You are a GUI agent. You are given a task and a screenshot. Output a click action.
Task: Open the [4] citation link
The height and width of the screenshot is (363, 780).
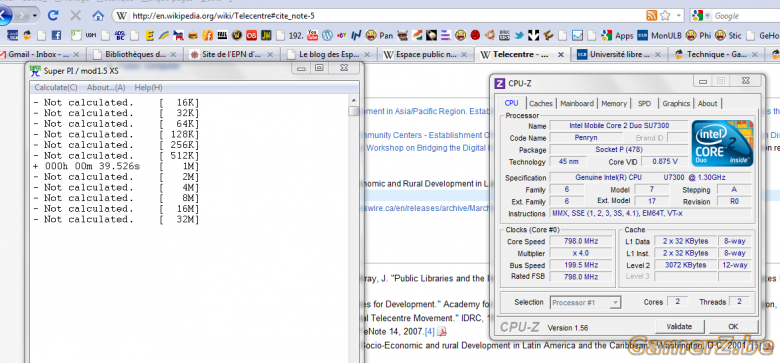point(430,331)
